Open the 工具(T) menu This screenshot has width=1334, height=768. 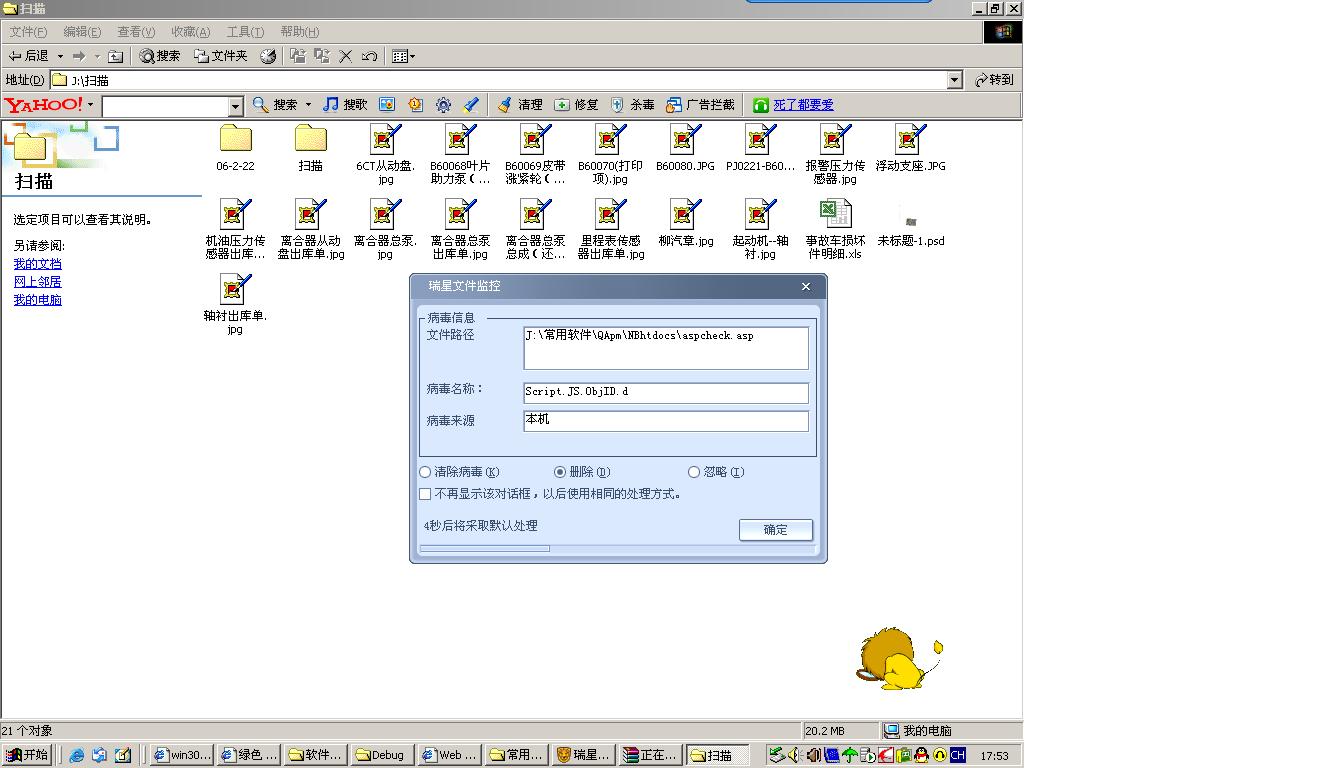[245, 32]
